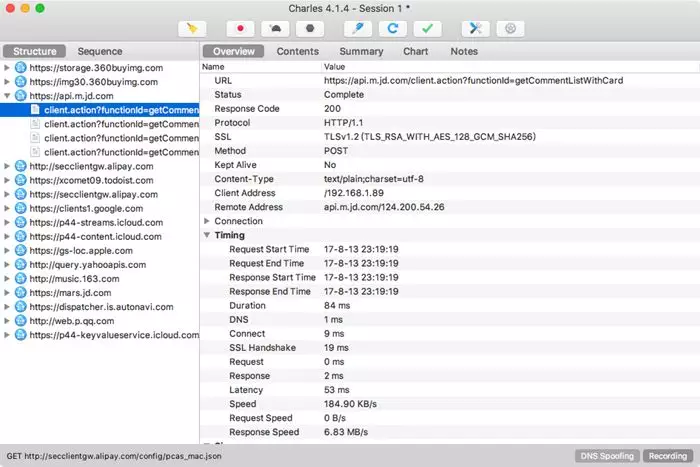Expand the xcomet09.todoist.com host
Screen dimensions: 700x467
pos(7,180)
